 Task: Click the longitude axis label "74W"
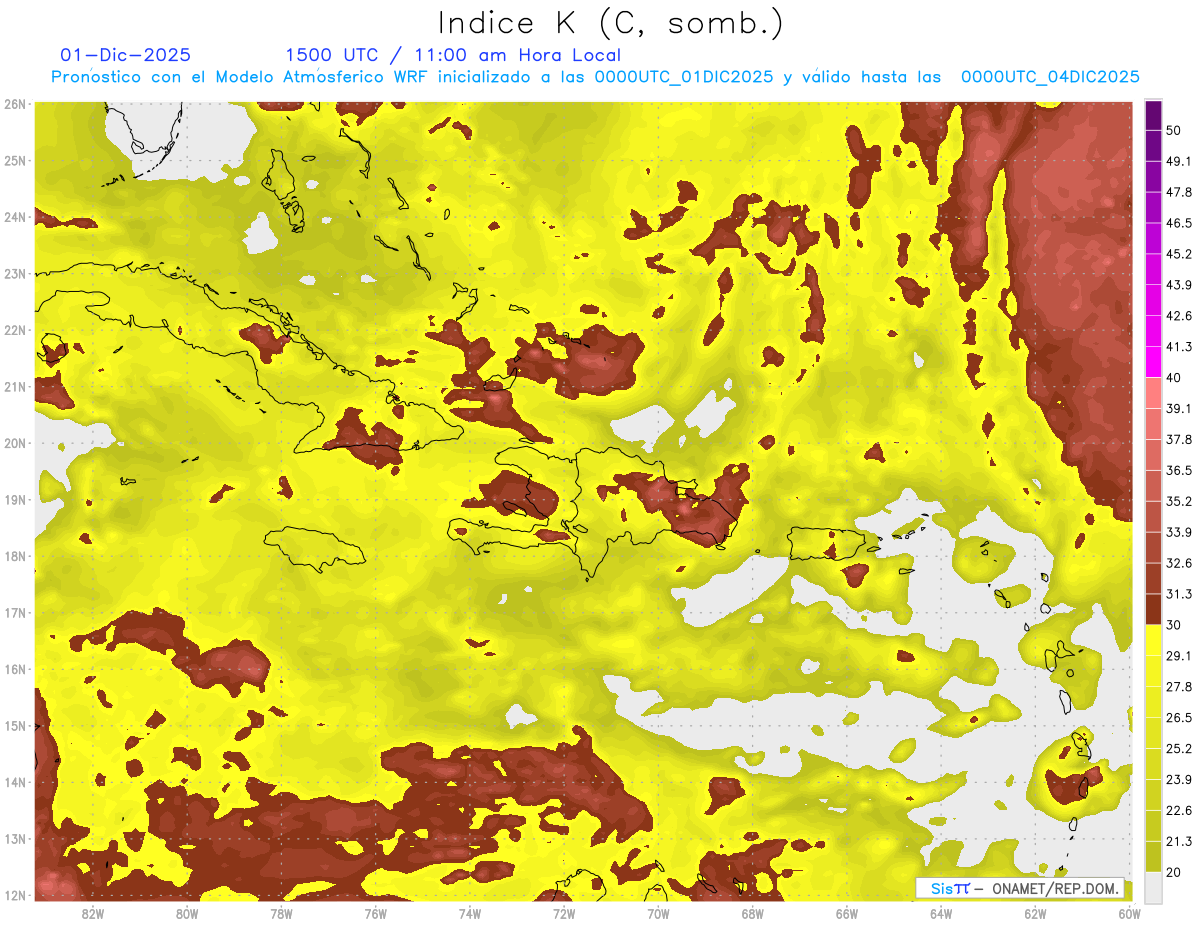(x=470, y=913)
